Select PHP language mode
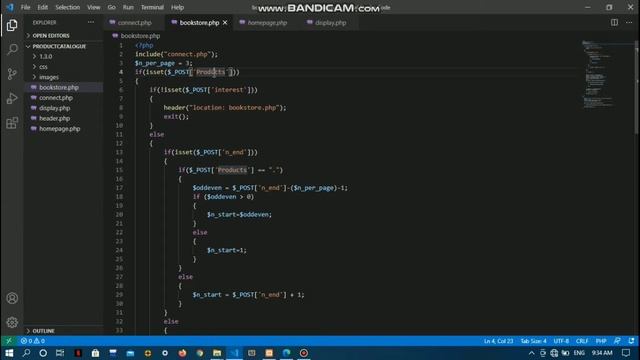The width and height of the screenshot is (640, 360). (601, 341)
